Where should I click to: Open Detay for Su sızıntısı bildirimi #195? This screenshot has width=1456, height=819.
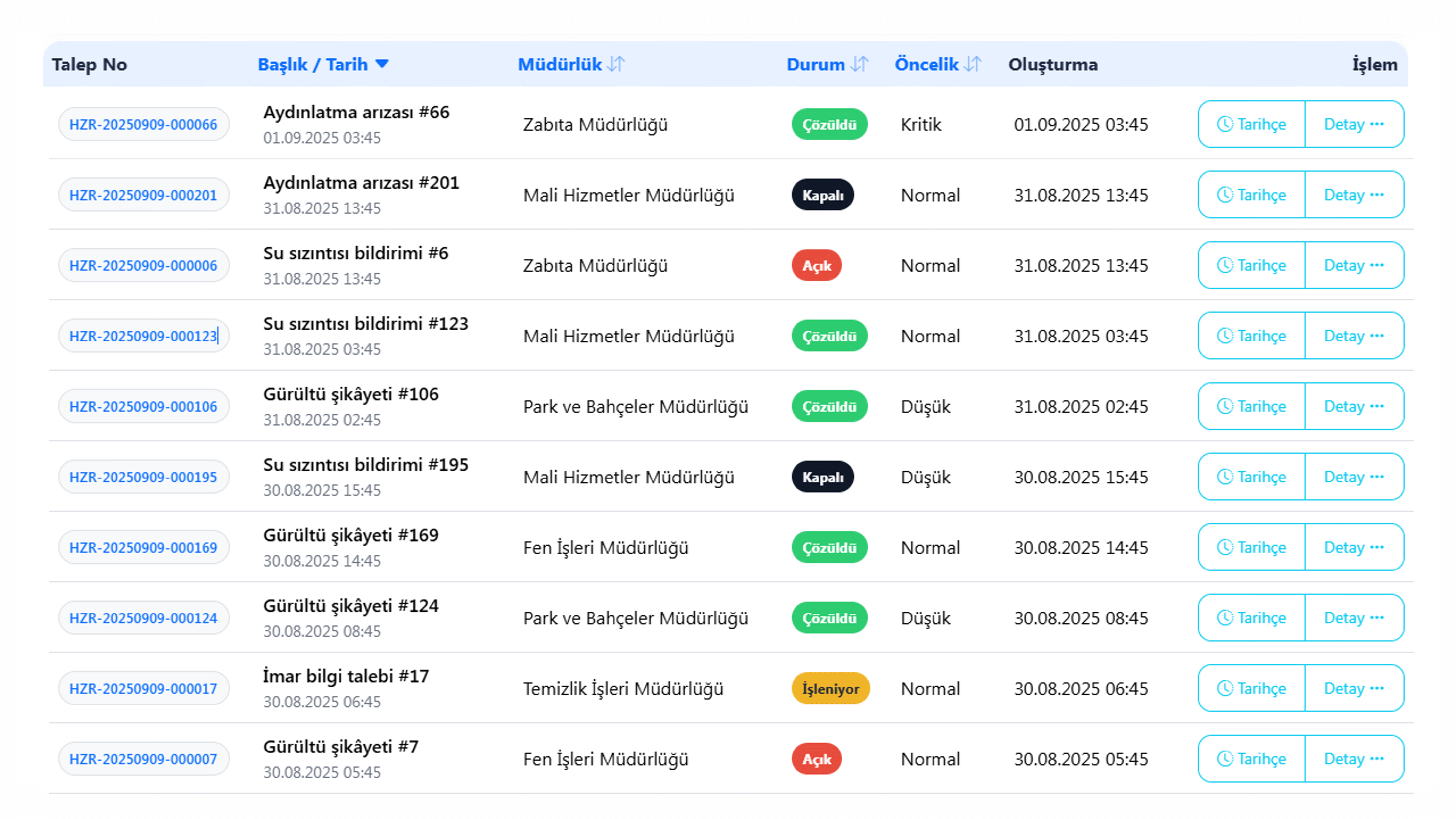click(x=1354, y=477)
